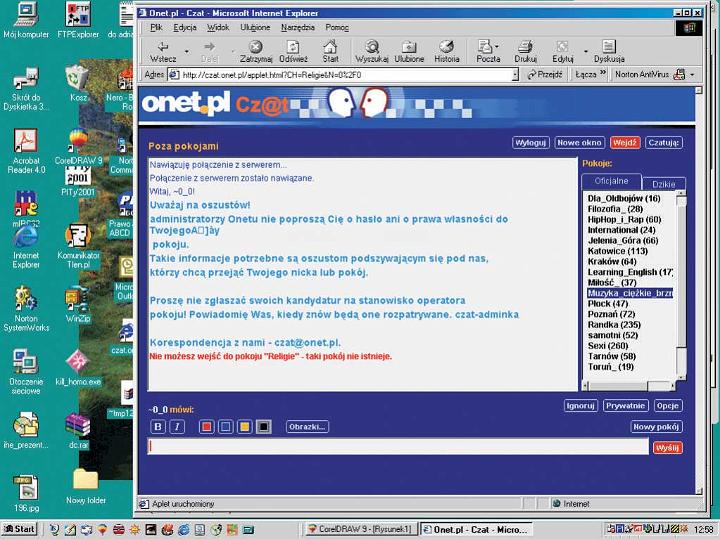Open mail using the Poczta icon
Viewport: 720px width, 539px height.
click(x=486, y=51)
